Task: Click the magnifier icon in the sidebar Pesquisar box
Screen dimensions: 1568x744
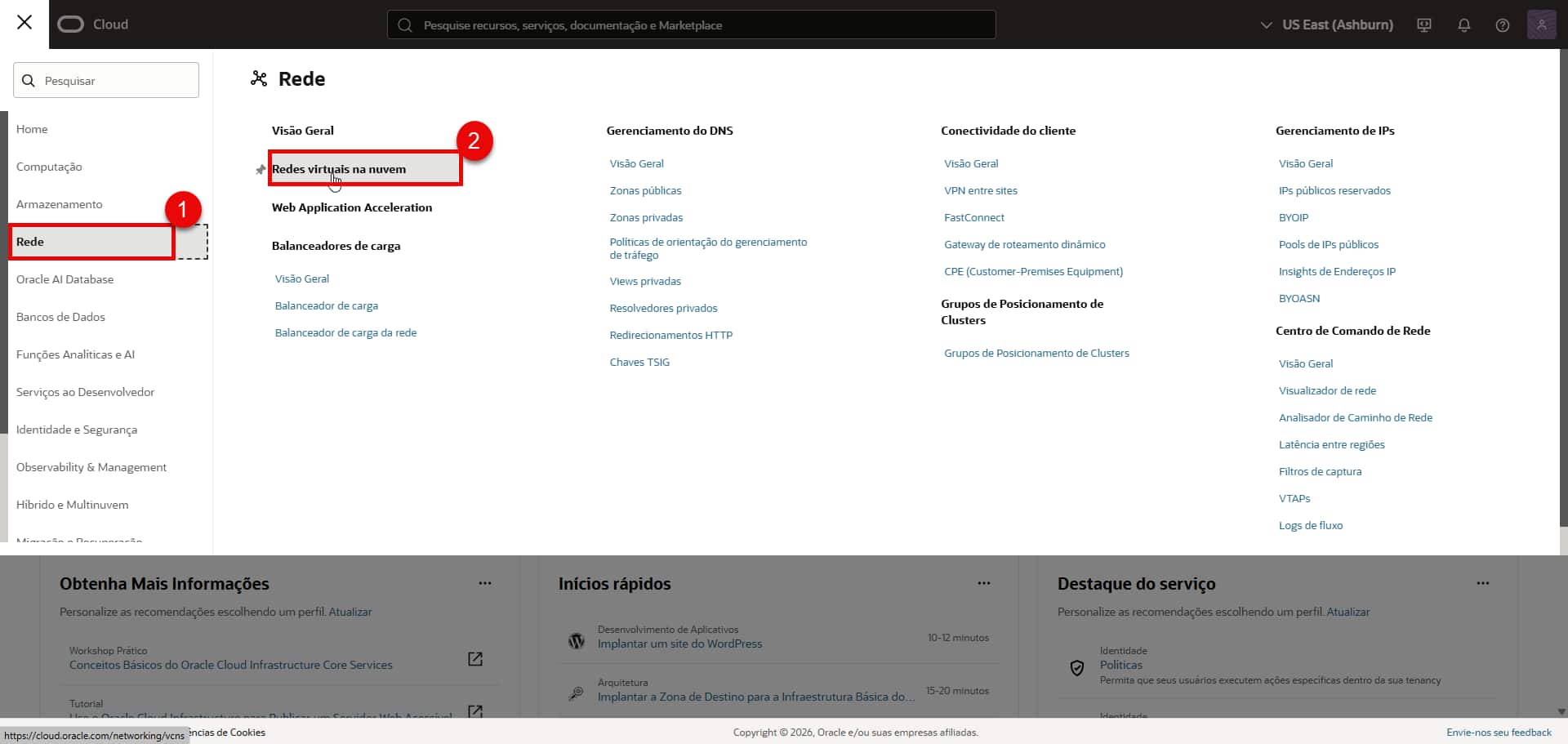Action: pyautogui.click(x=29, y=81)
